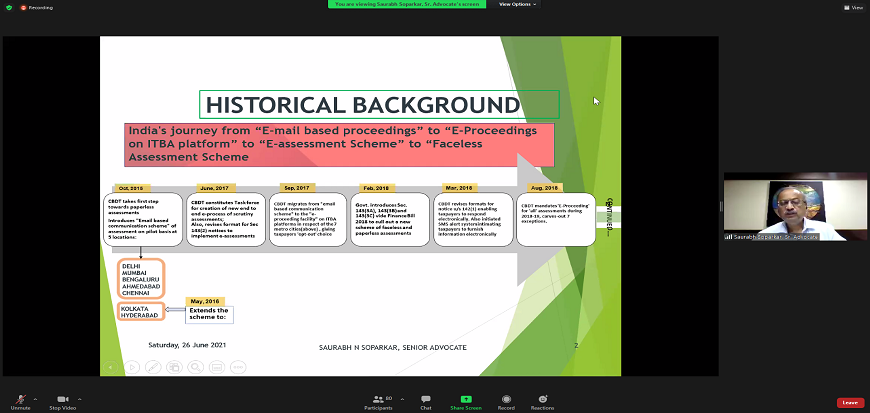Open Reactions emoji menu

pos(542,400)
